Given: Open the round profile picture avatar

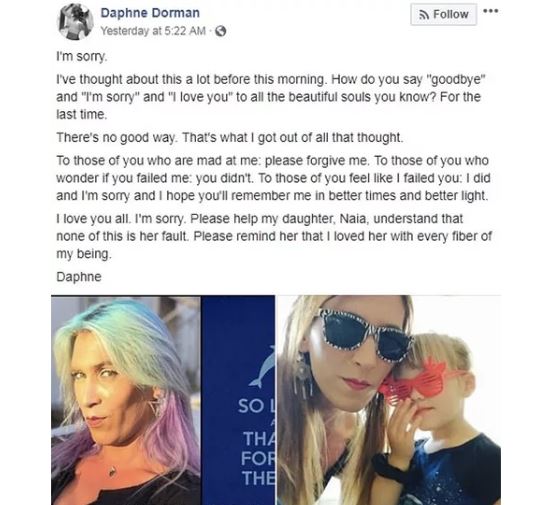Looking at the screenshot, I should tap(75, 22).
